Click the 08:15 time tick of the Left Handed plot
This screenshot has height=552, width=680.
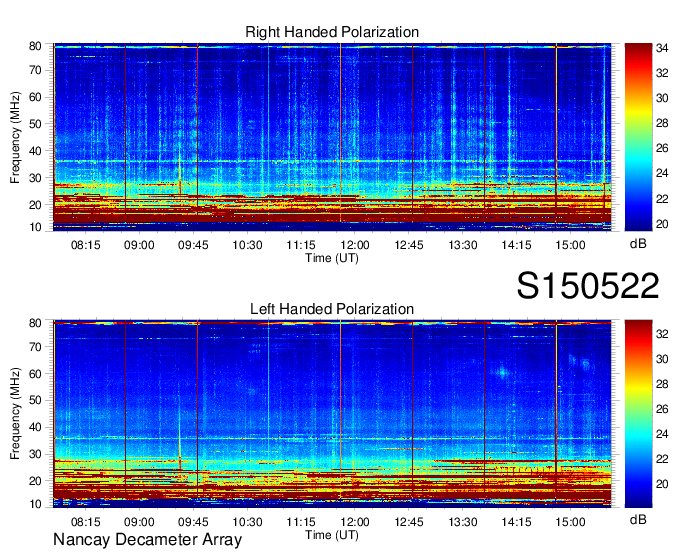85,522
